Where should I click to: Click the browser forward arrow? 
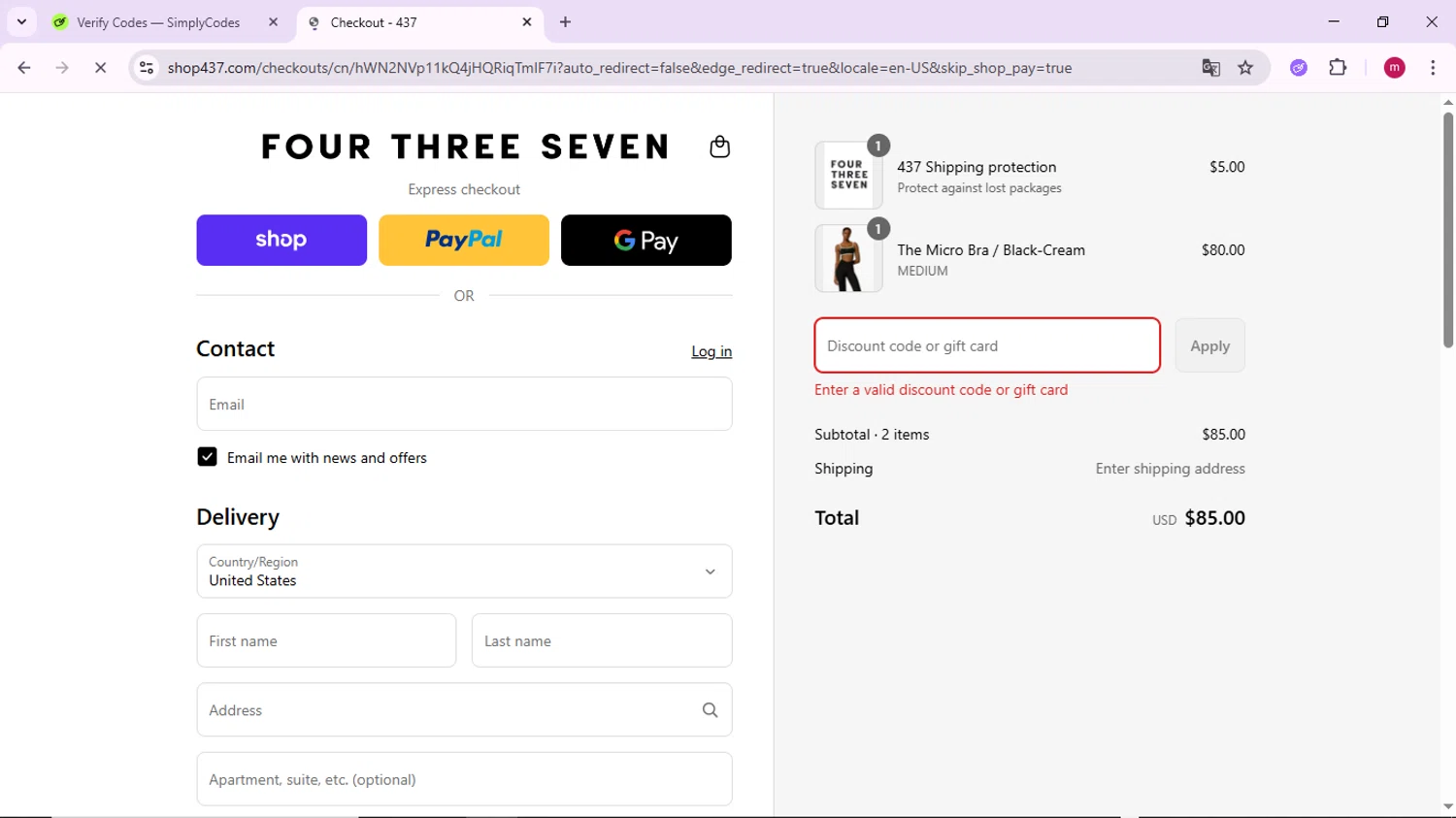[x=62, y=68]
